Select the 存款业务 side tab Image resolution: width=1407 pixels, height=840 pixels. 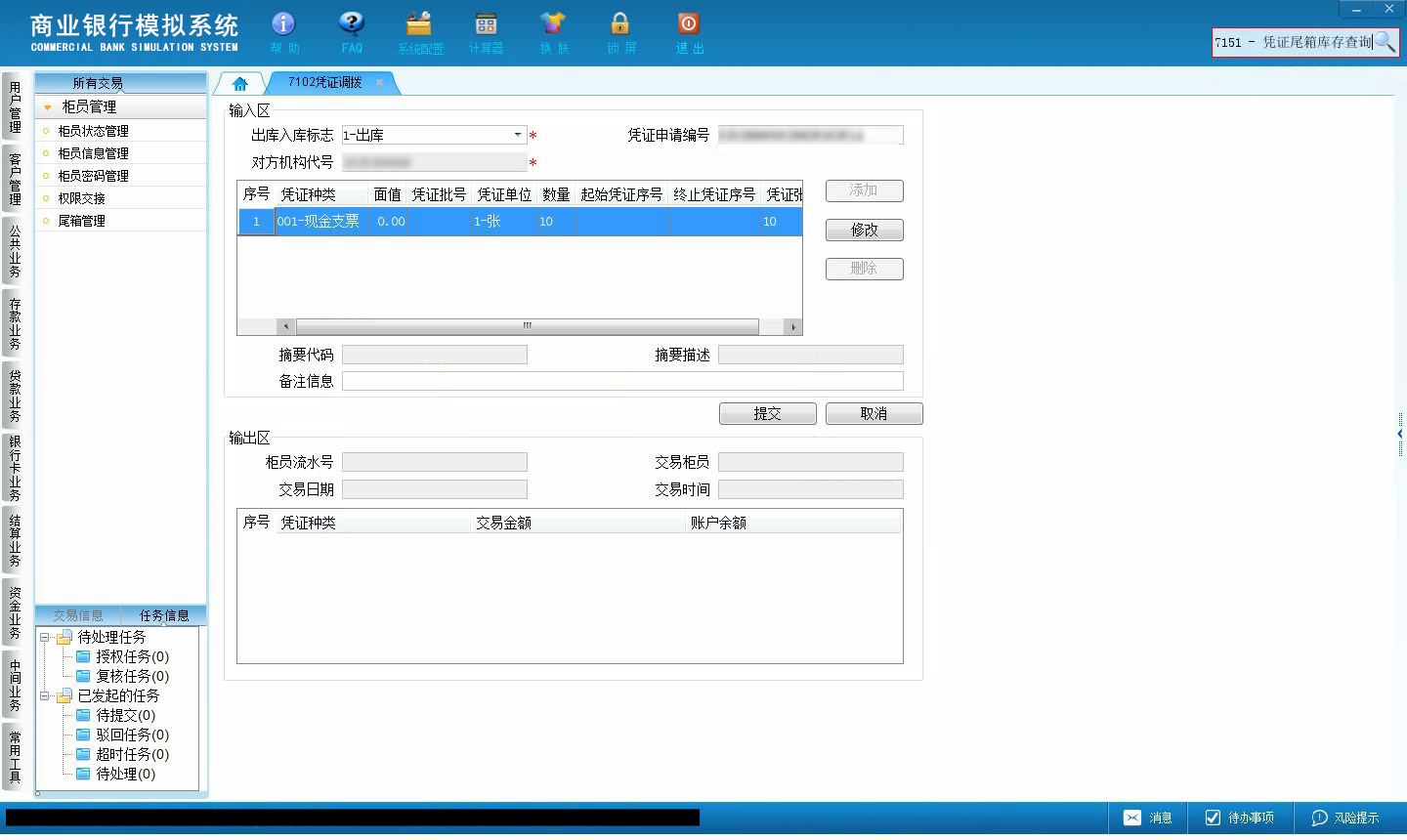[15, 323]
